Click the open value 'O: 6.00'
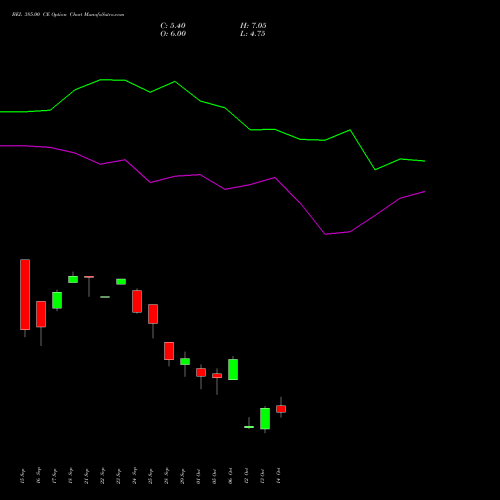Viewport: 500px width, 500px height. coord(173,34)
